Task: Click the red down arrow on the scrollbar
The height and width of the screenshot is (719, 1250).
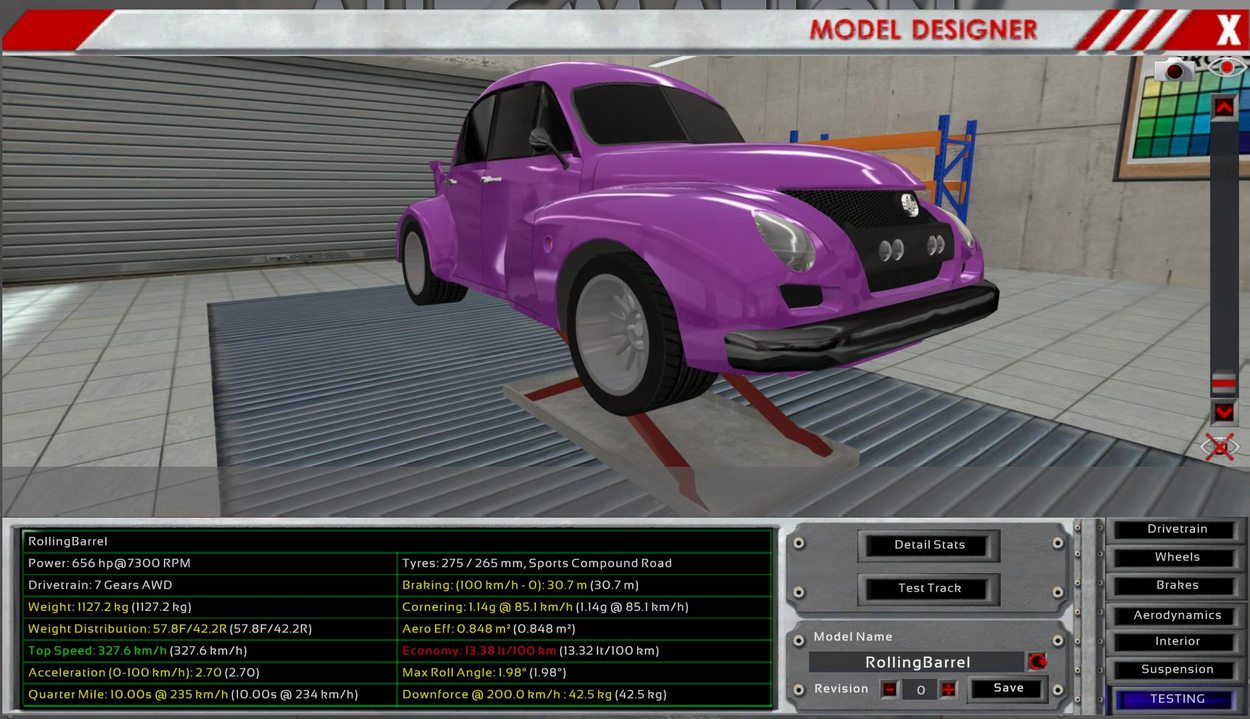Action: coord(1224,412)
